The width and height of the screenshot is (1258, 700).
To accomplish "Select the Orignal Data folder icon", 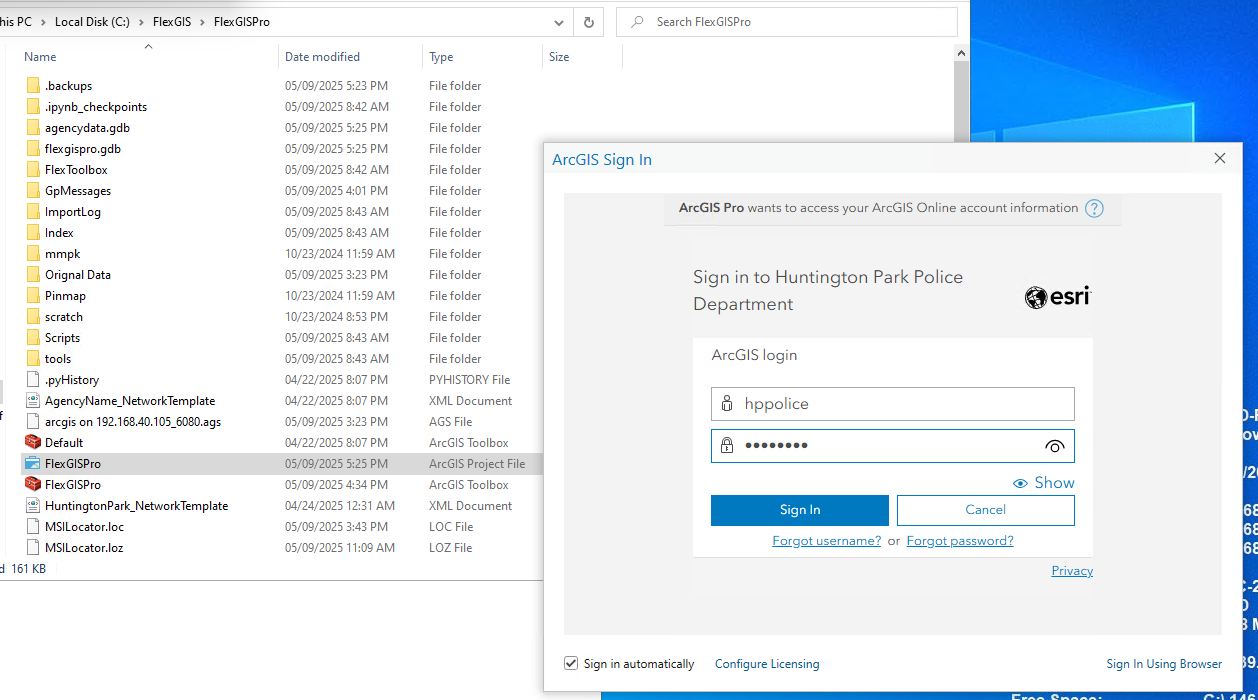I will click(33, 275).
